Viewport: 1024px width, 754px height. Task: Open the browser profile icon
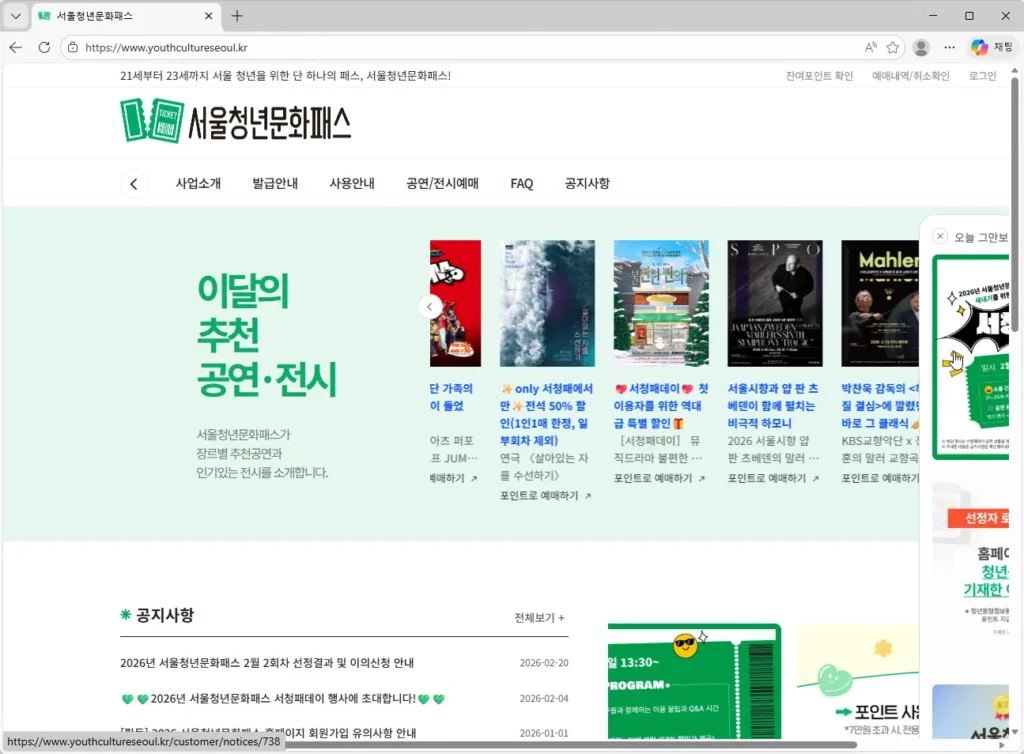tap(920, 47)
